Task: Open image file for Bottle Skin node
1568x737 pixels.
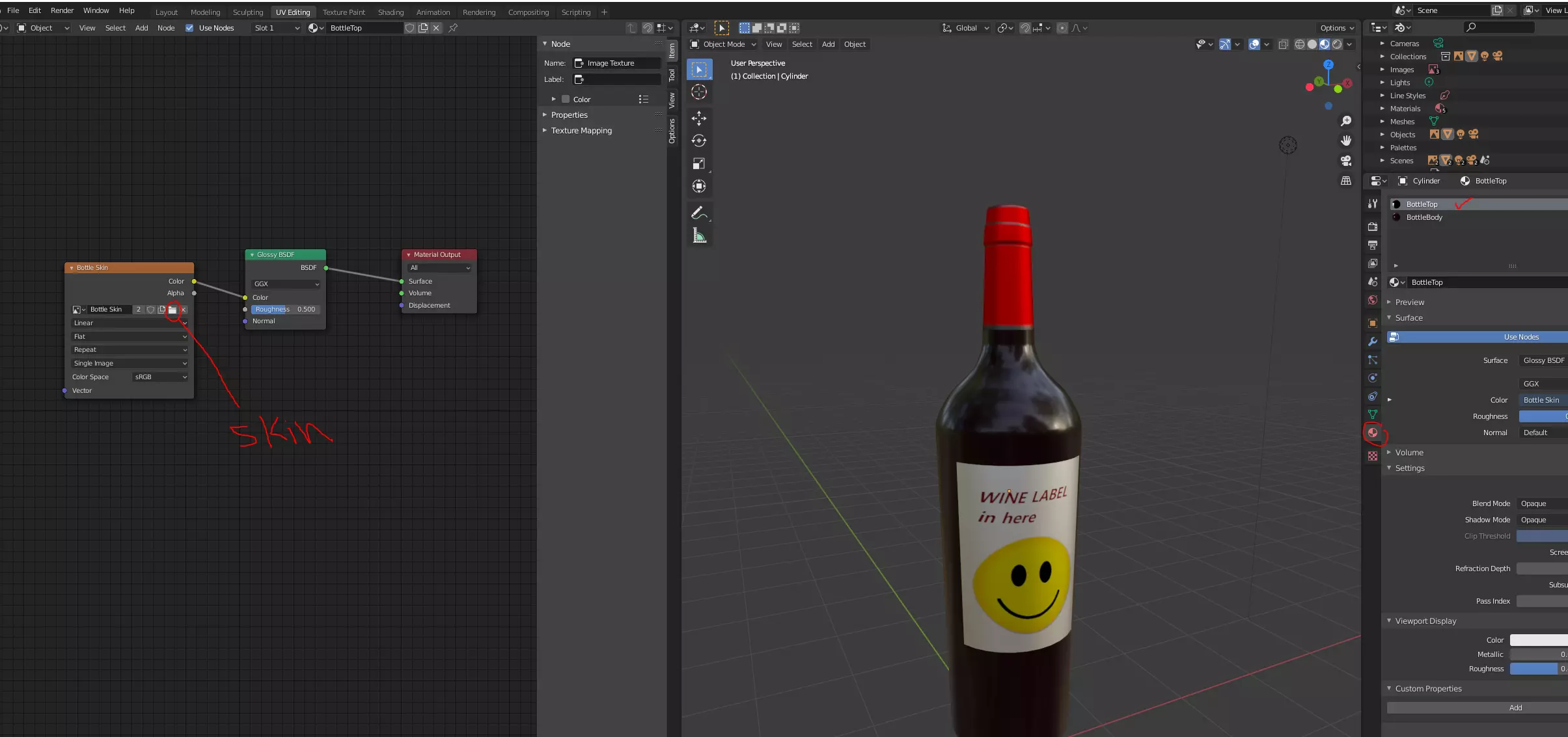Action: click(172, 310)
